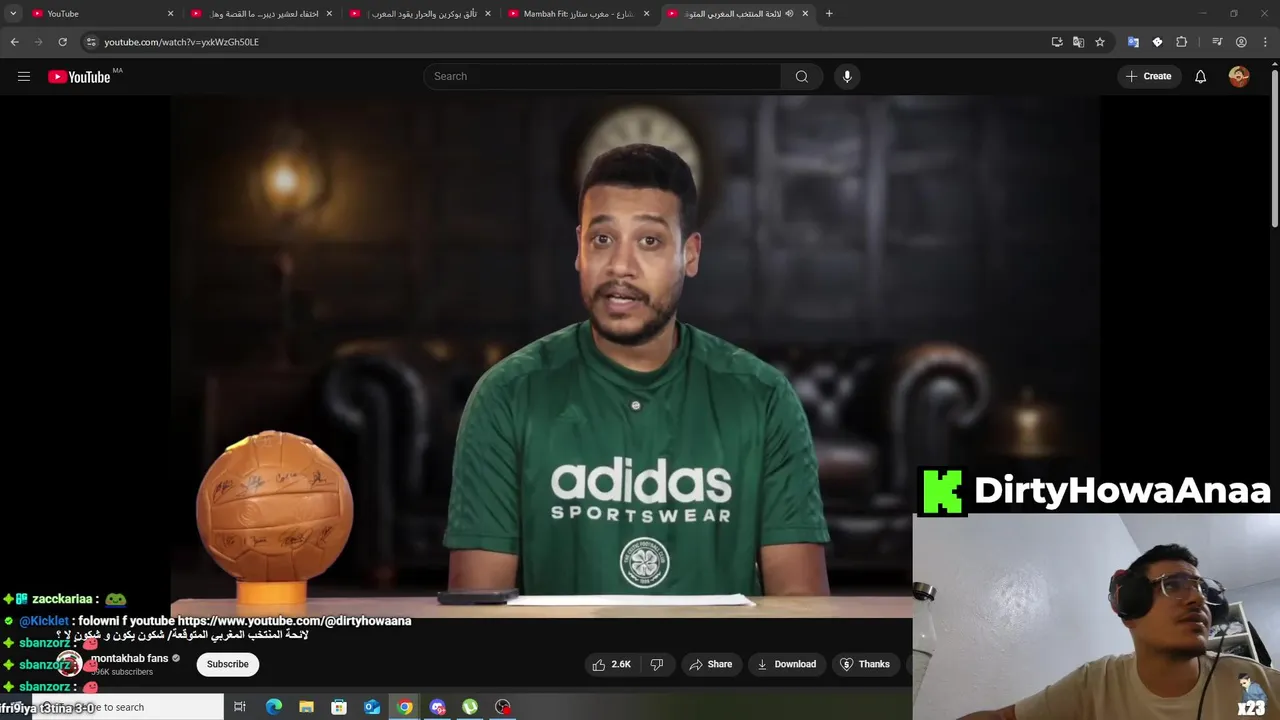Install app icon in address bar
The image size is (1280, 720).
1057,42
